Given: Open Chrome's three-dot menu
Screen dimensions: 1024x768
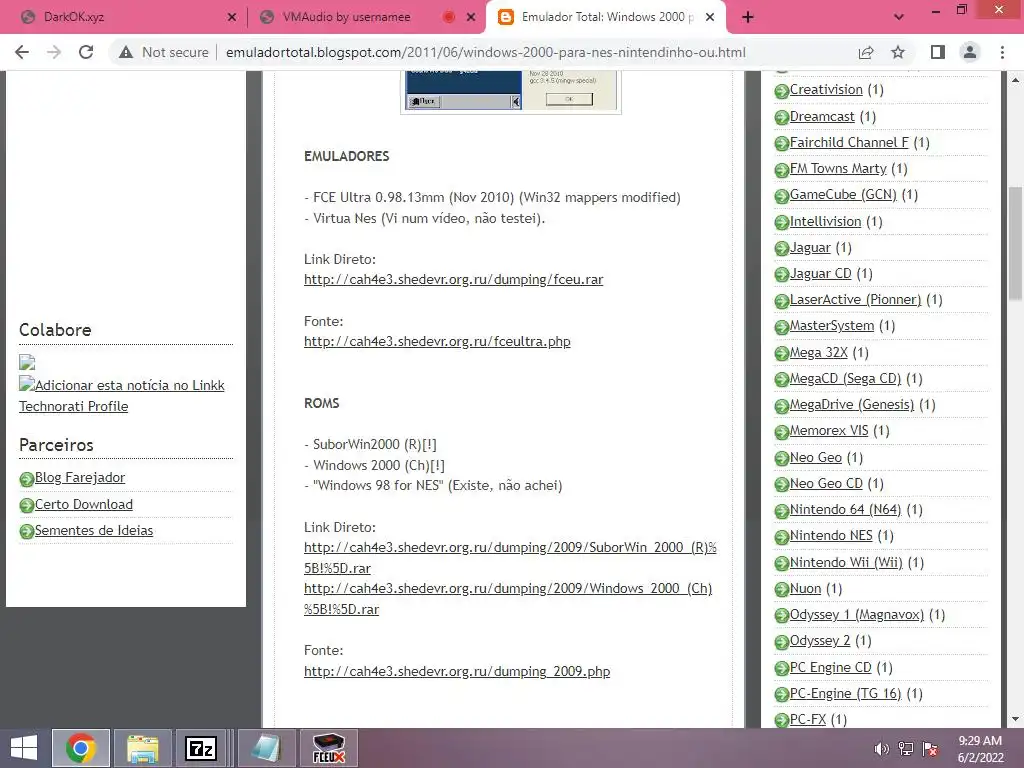Looking at the screenshot, I should coord(1002,52).
